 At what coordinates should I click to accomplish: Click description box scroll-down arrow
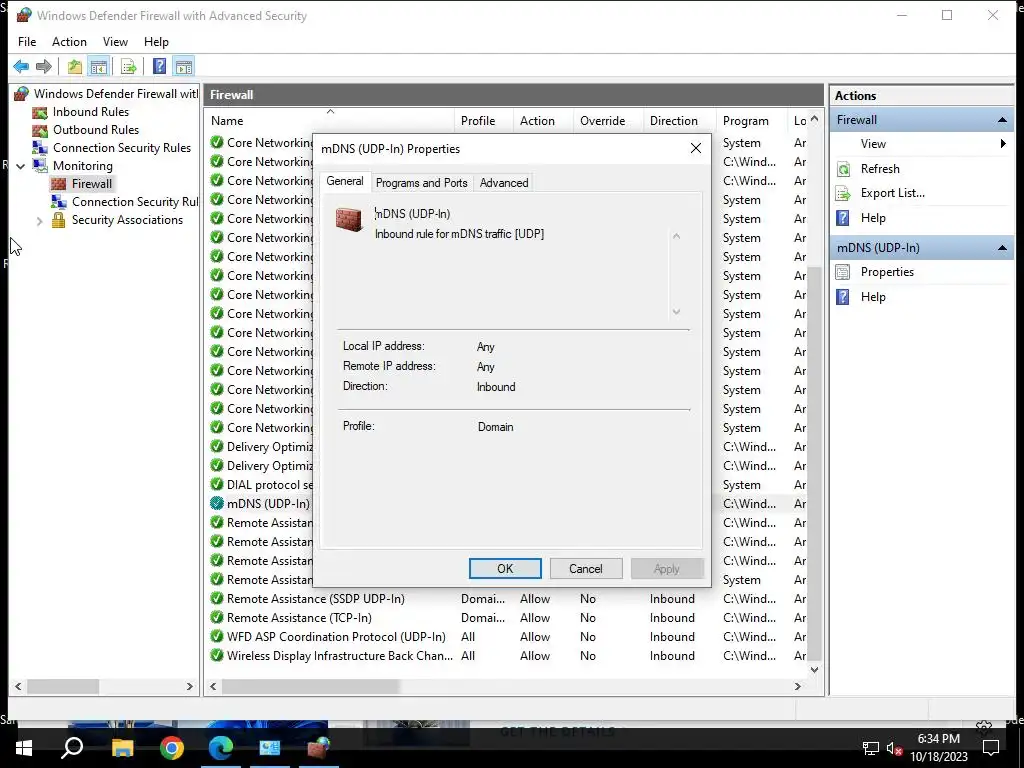677,312
